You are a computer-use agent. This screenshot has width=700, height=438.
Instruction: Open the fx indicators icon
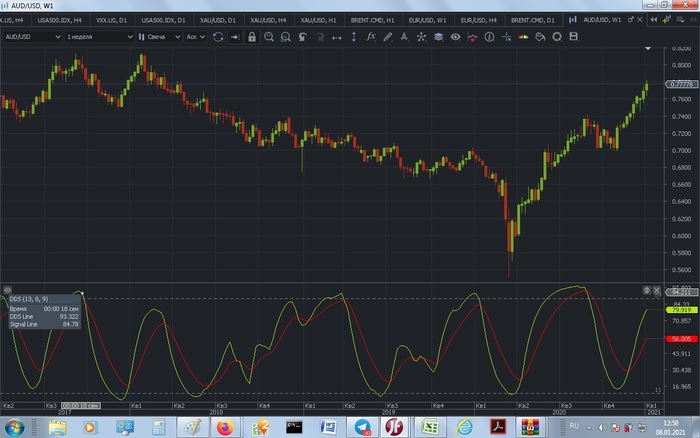pos(371,37)
